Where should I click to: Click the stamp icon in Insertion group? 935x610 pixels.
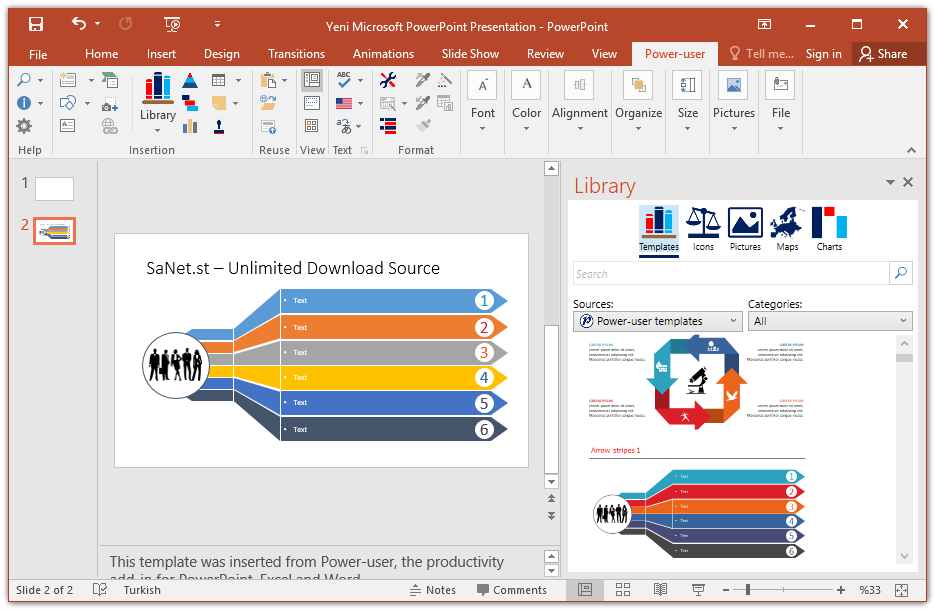(220, 127)
